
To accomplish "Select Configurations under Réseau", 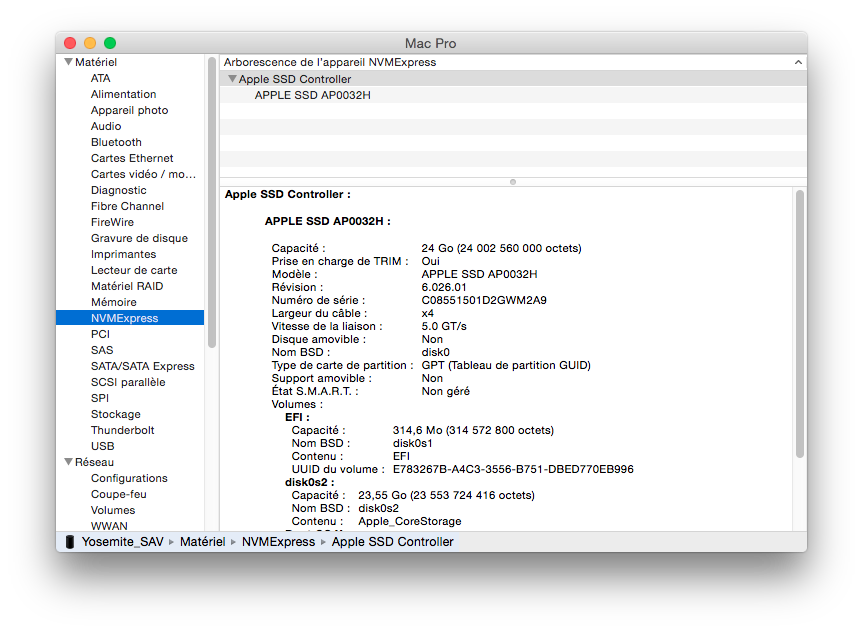I will click(x=129, y=478).
